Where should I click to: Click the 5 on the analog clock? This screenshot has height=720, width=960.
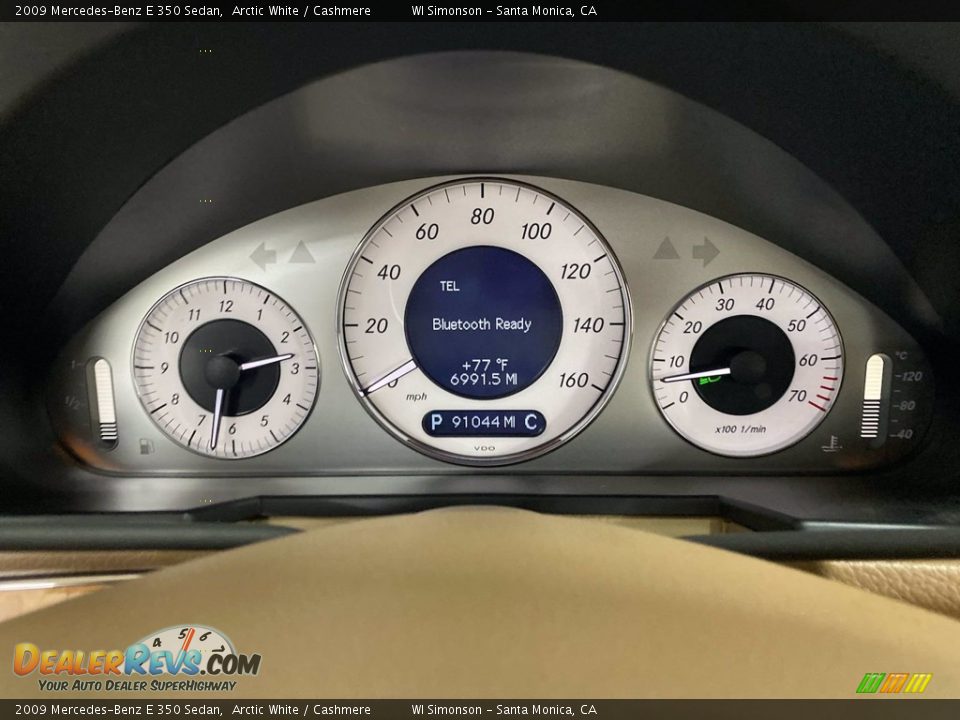point(264,421)
